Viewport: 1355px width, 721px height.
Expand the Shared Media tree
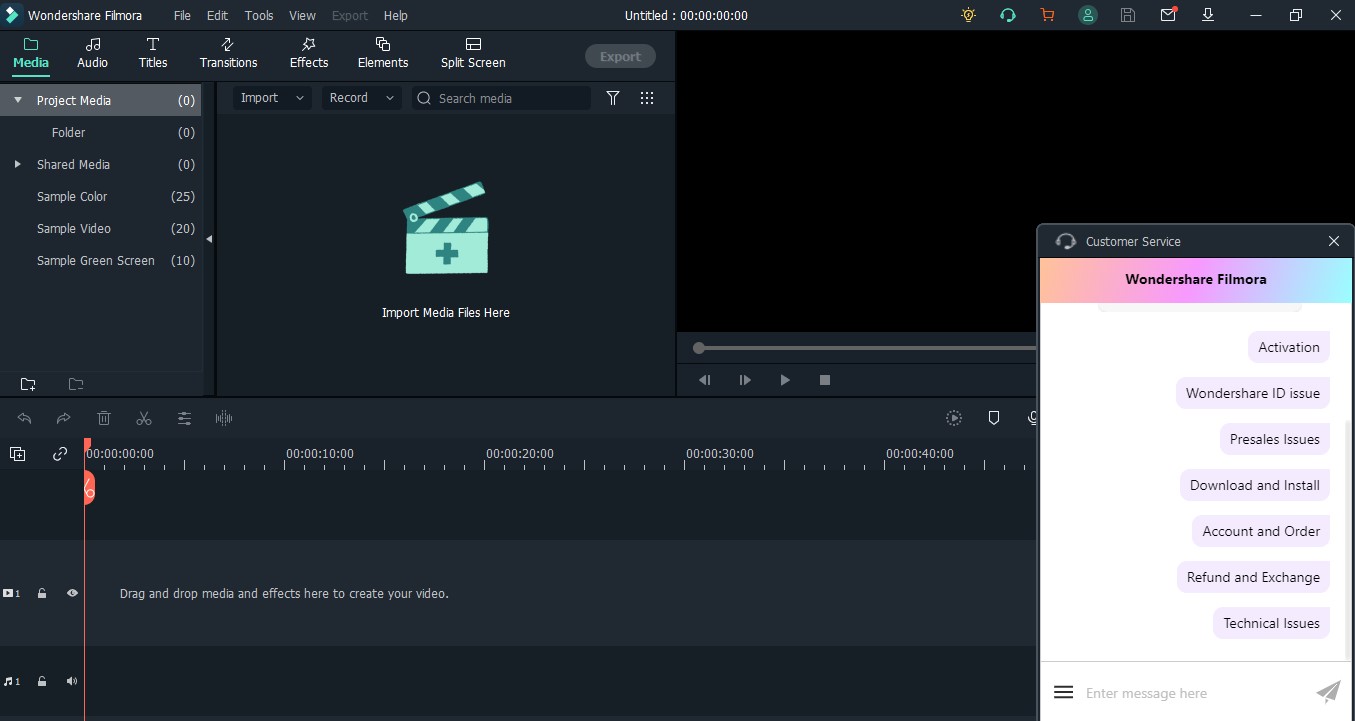pyautogui.click(x=17, y=164)
